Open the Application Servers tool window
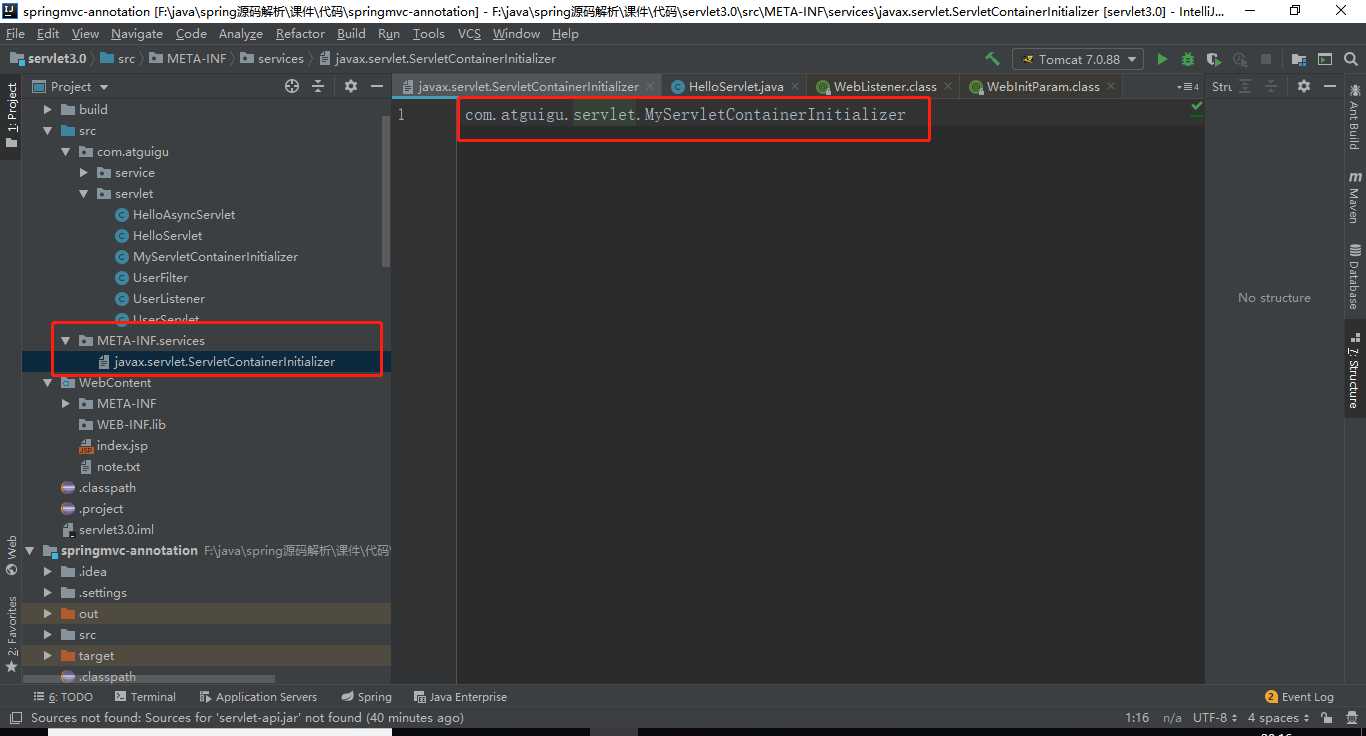The height and width of the screenshot is (736, 1366). [258, 697]
